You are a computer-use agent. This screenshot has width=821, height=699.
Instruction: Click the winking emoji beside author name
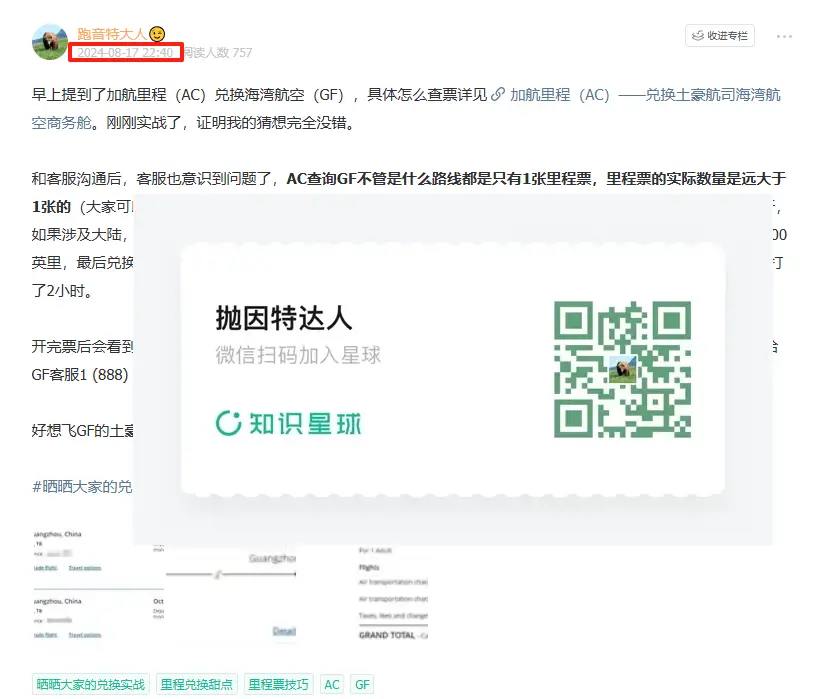(x=157, y=34)
